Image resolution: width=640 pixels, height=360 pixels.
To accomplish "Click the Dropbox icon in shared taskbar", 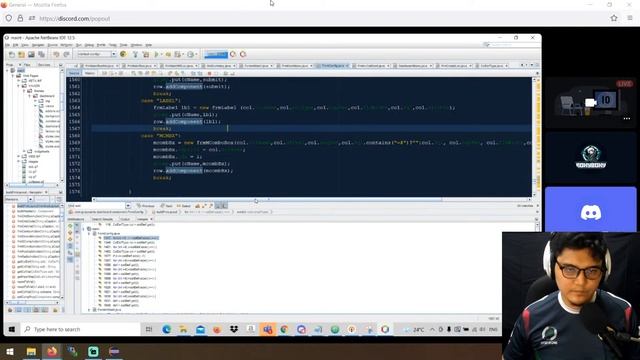I will pyautogui.click(x=234, y=329).
